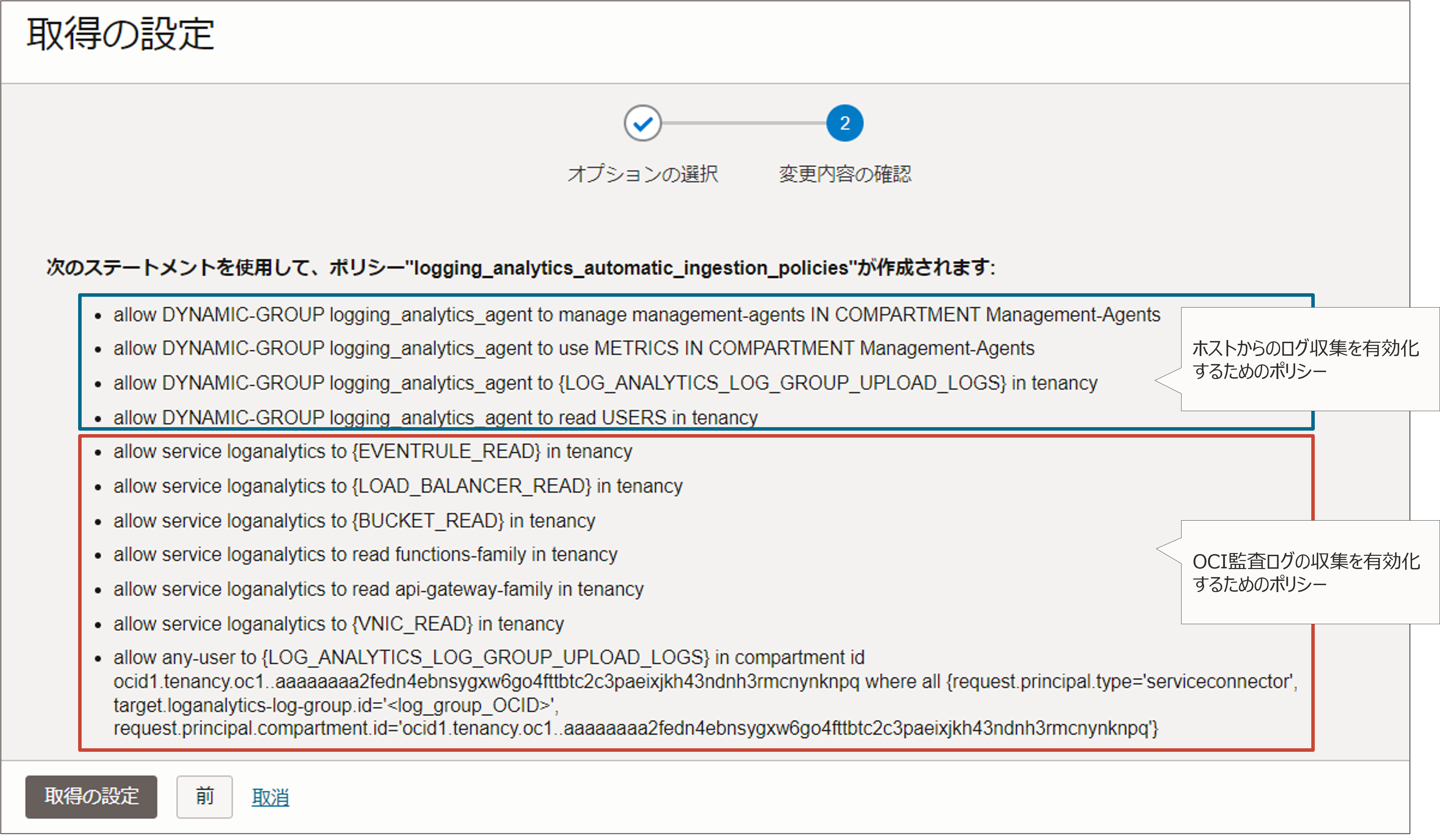Click the 変更内容の確認 step label
1440x840 pixels.
tap(845, 174)
